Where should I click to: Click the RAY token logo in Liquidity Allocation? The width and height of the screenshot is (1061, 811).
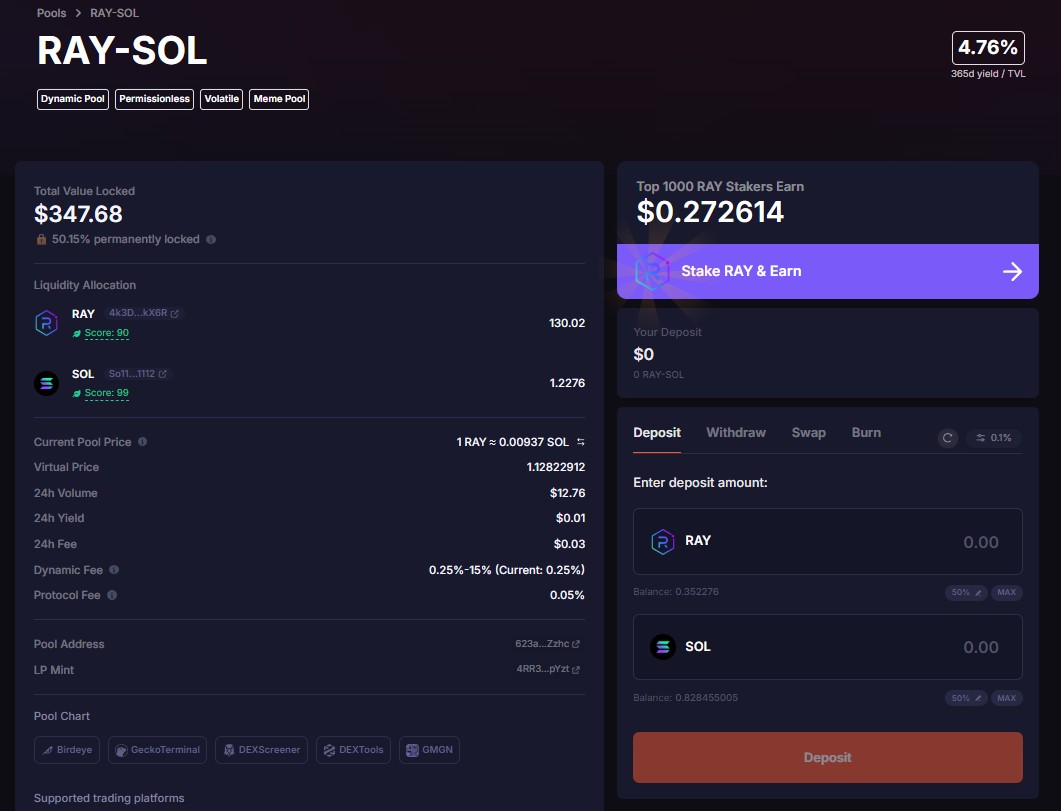click(x=44, y=322)
